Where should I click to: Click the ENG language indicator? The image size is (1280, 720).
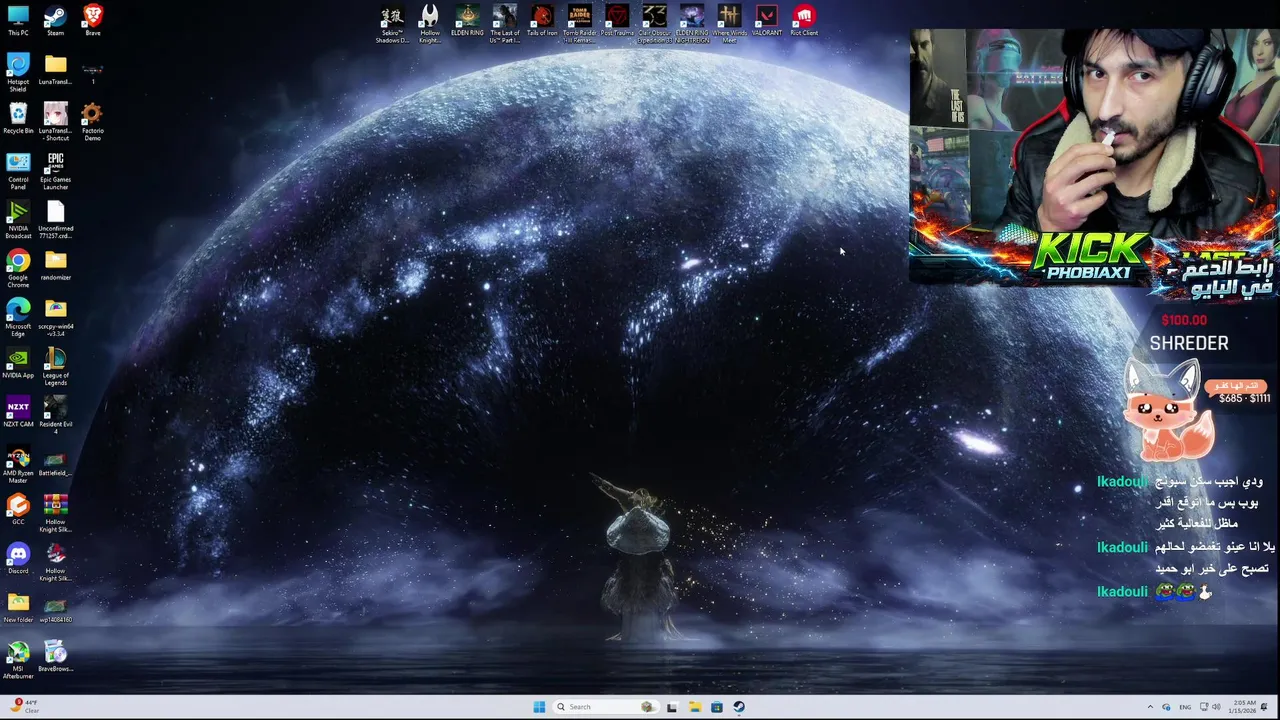coord(1185,707)
